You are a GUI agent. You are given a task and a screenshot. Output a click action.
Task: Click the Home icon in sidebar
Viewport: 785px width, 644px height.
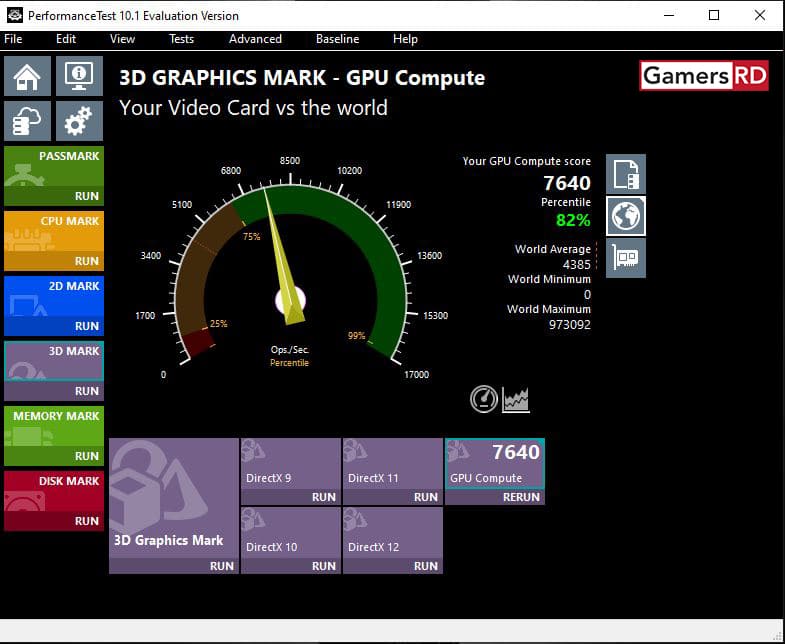27,76
